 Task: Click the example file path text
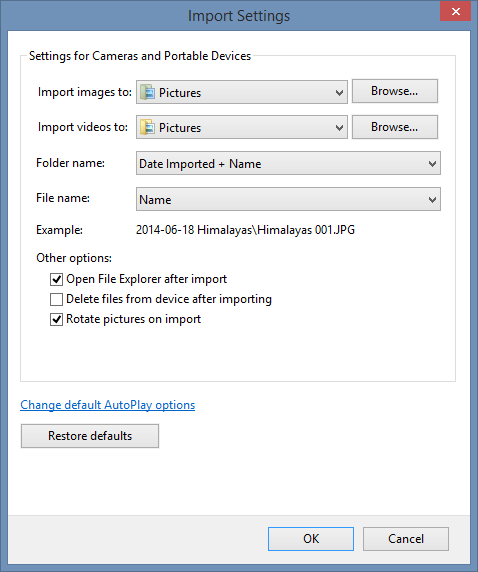tap(245, 230)
